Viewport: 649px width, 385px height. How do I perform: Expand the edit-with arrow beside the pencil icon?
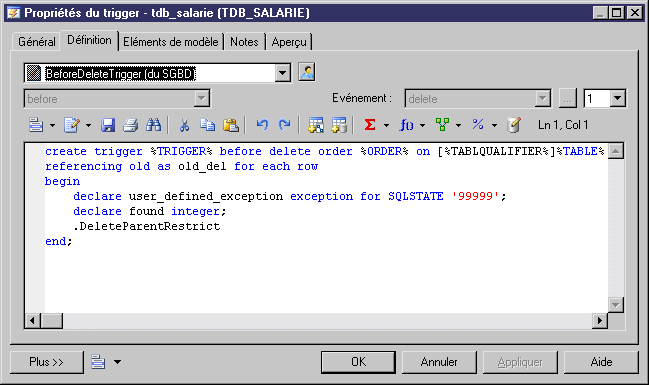tap(88, 125)
